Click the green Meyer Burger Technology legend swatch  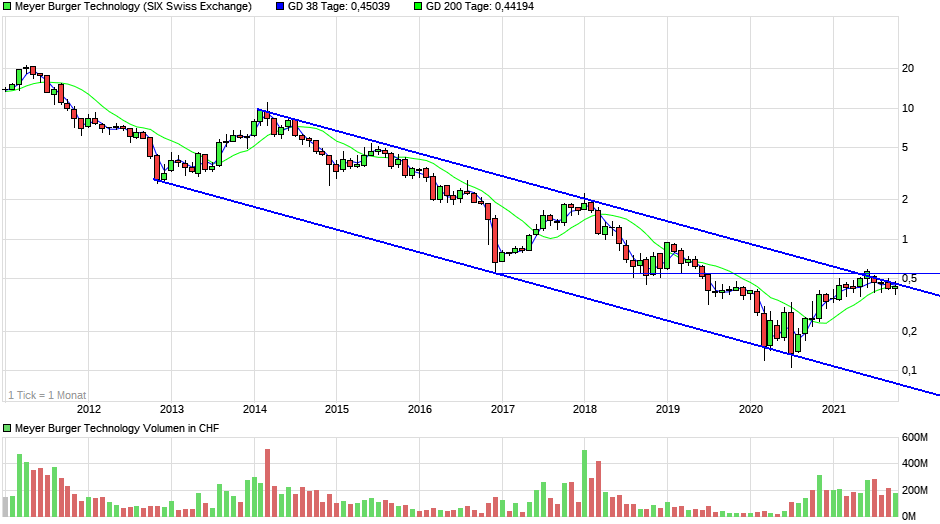point(7,7)
